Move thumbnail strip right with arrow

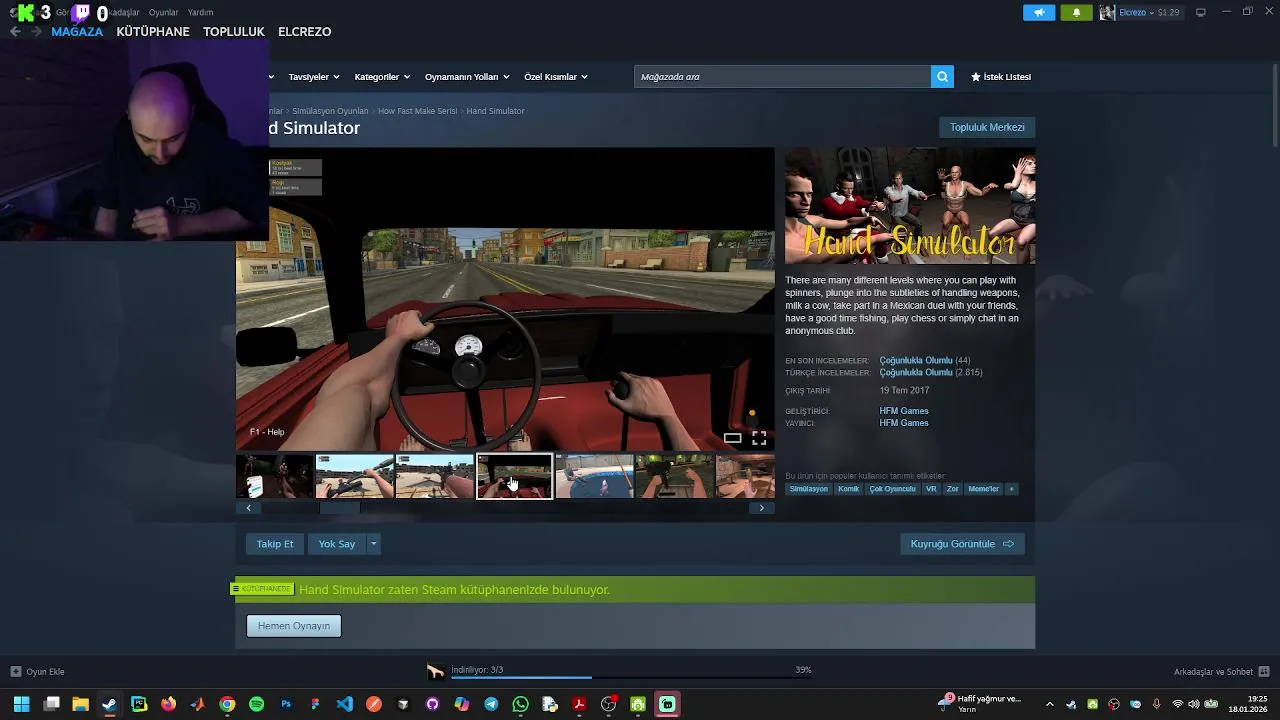tap(761, 508)
